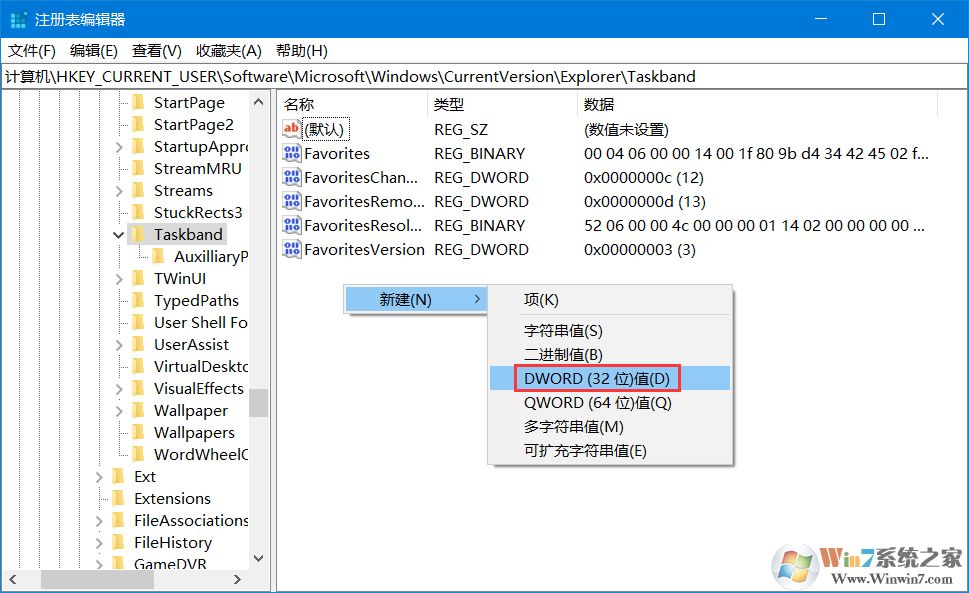This screenshot has height=593, width=969.
Task: Open the FavoritesChan REG_DWORD value
Action: [x=349, y=177]
